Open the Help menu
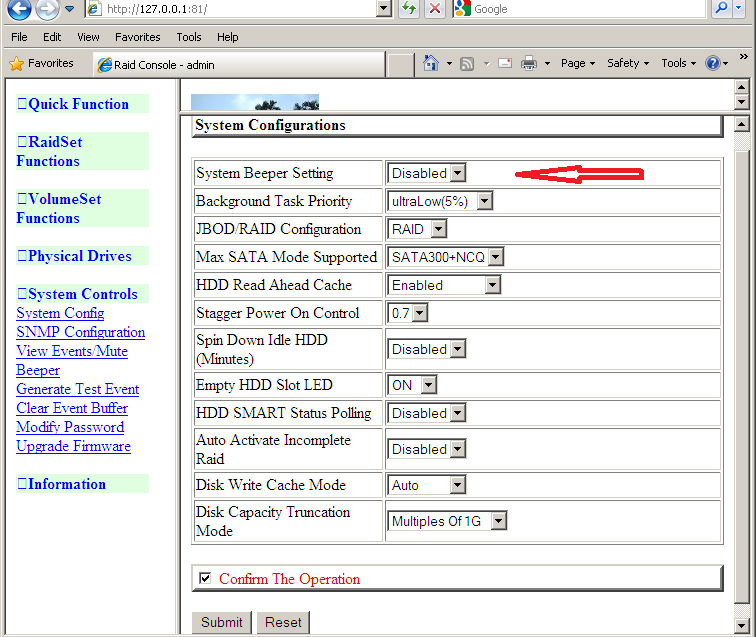 point(228,37)
